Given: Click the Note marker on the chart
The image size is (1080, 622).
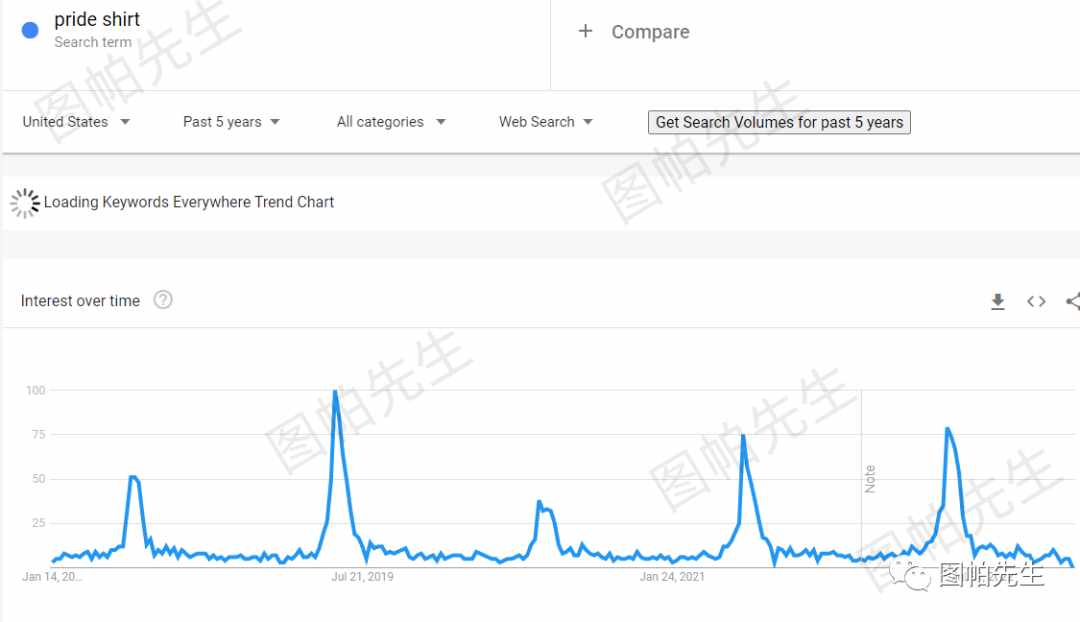Looking at the screenshot, I should click(x=869, y=479).
